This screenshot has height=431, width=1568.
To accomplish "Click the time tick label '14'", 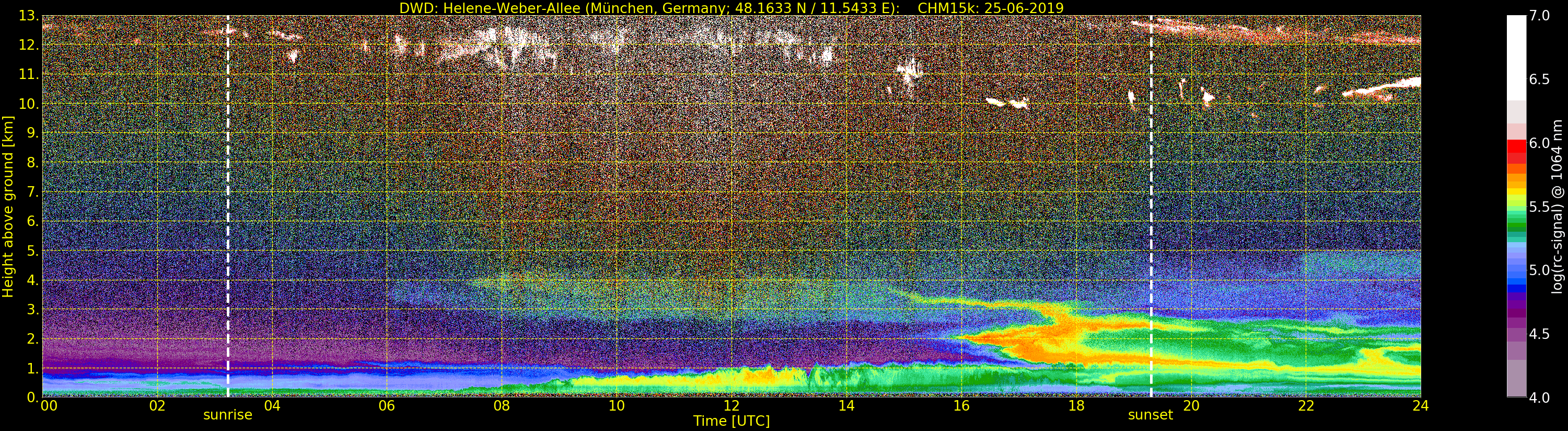I will click(x=846, y=406).
